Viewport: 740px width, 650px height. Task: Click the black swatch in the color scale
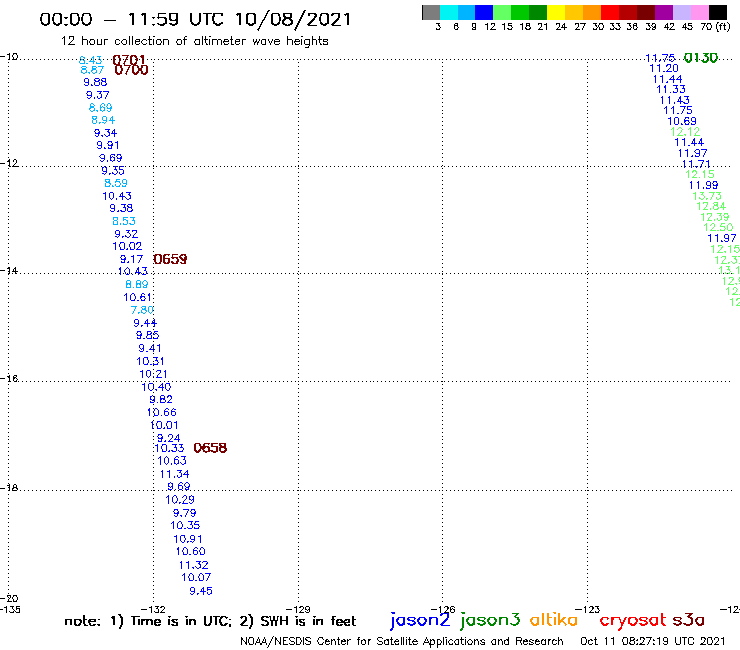point(717,12)
